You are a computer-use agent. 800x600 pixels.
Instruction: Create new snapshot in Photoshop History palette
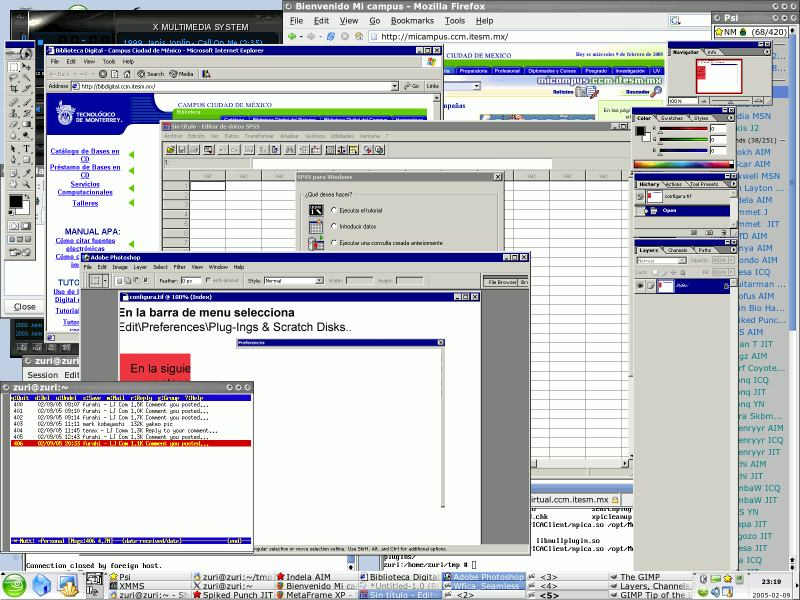tap(709, 231)
